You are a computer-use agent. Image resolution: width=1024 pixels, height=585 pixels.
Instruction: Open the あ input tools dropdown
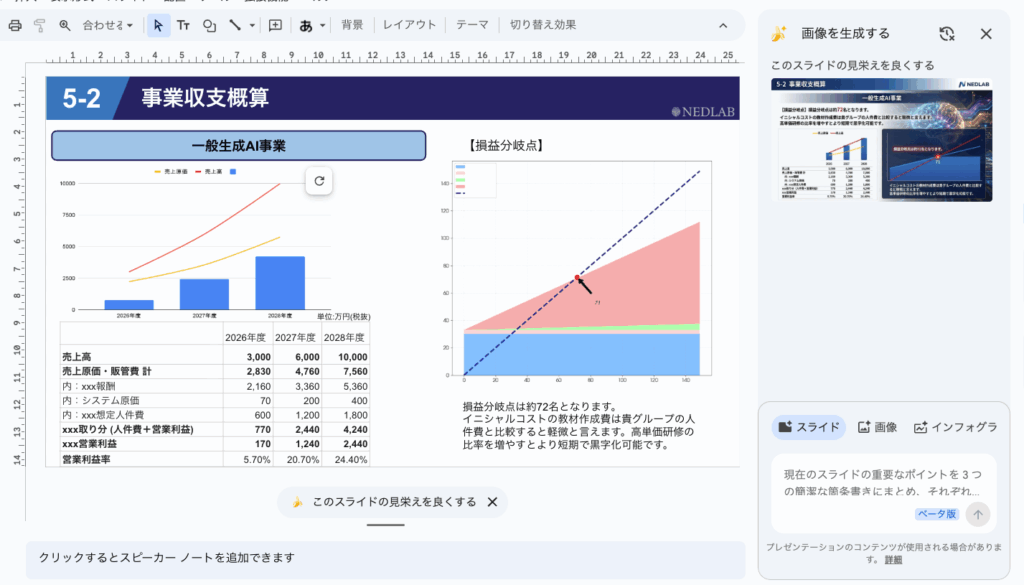click(x=311, y=25)
